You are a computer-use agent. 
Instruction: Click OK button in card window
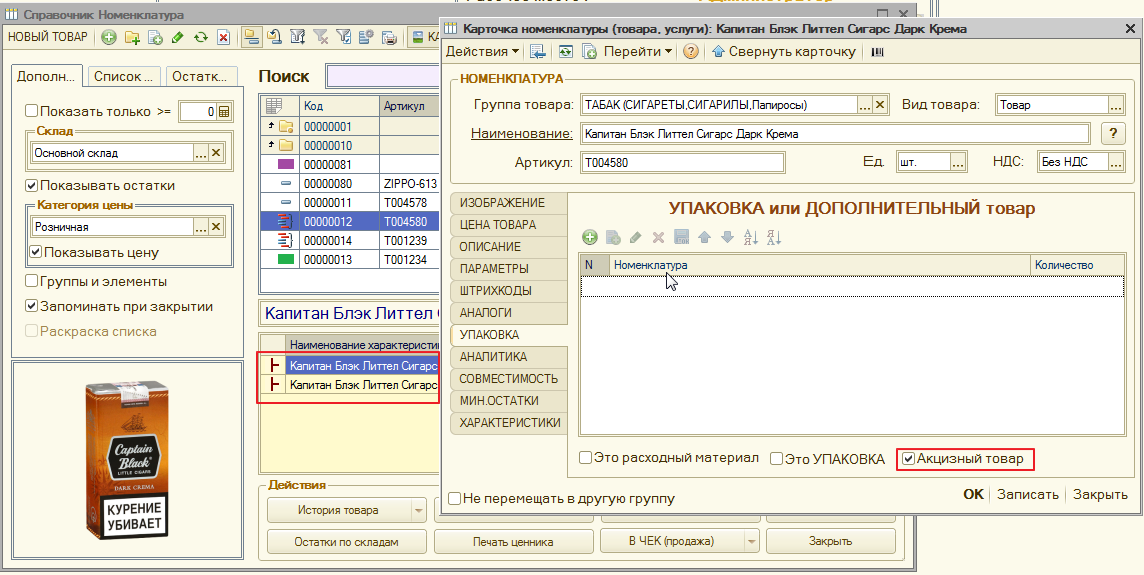click(973, 494)
